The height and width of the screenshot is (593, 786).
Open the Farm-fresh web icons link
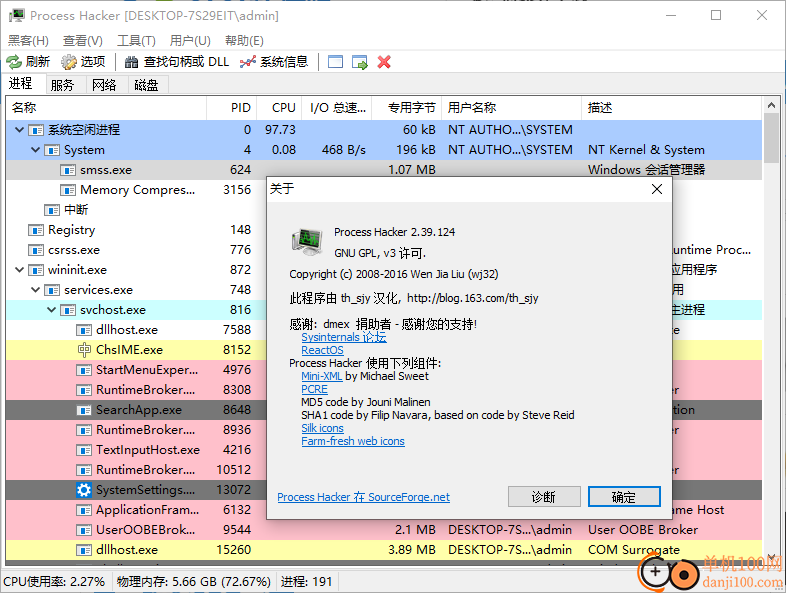pos(353,441)
